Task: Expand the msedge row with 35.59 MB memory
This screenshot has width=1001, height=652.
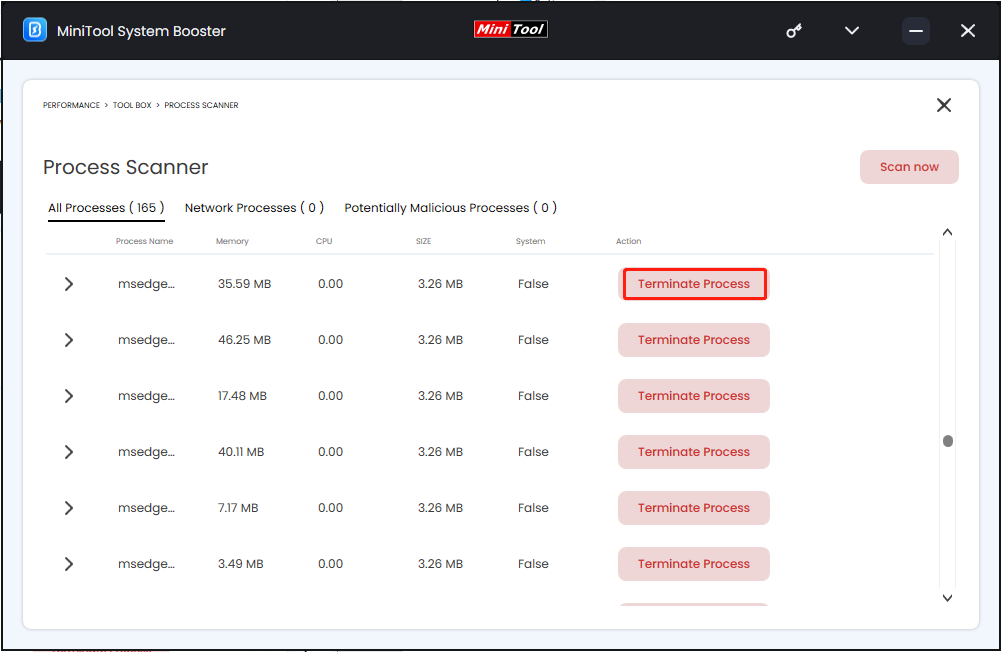Action: point(69,284)
